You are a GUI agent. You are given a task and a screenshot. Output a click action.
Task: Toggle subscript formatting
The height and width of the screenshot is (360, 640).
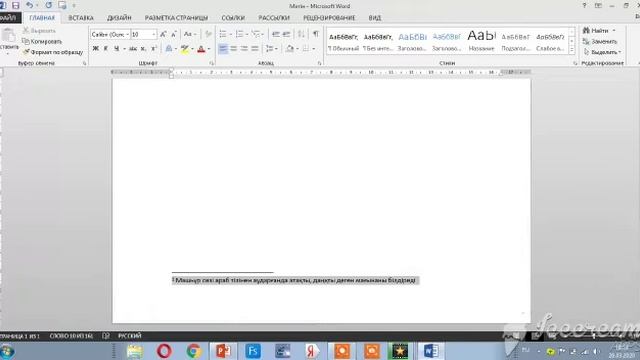coord(143,49)
